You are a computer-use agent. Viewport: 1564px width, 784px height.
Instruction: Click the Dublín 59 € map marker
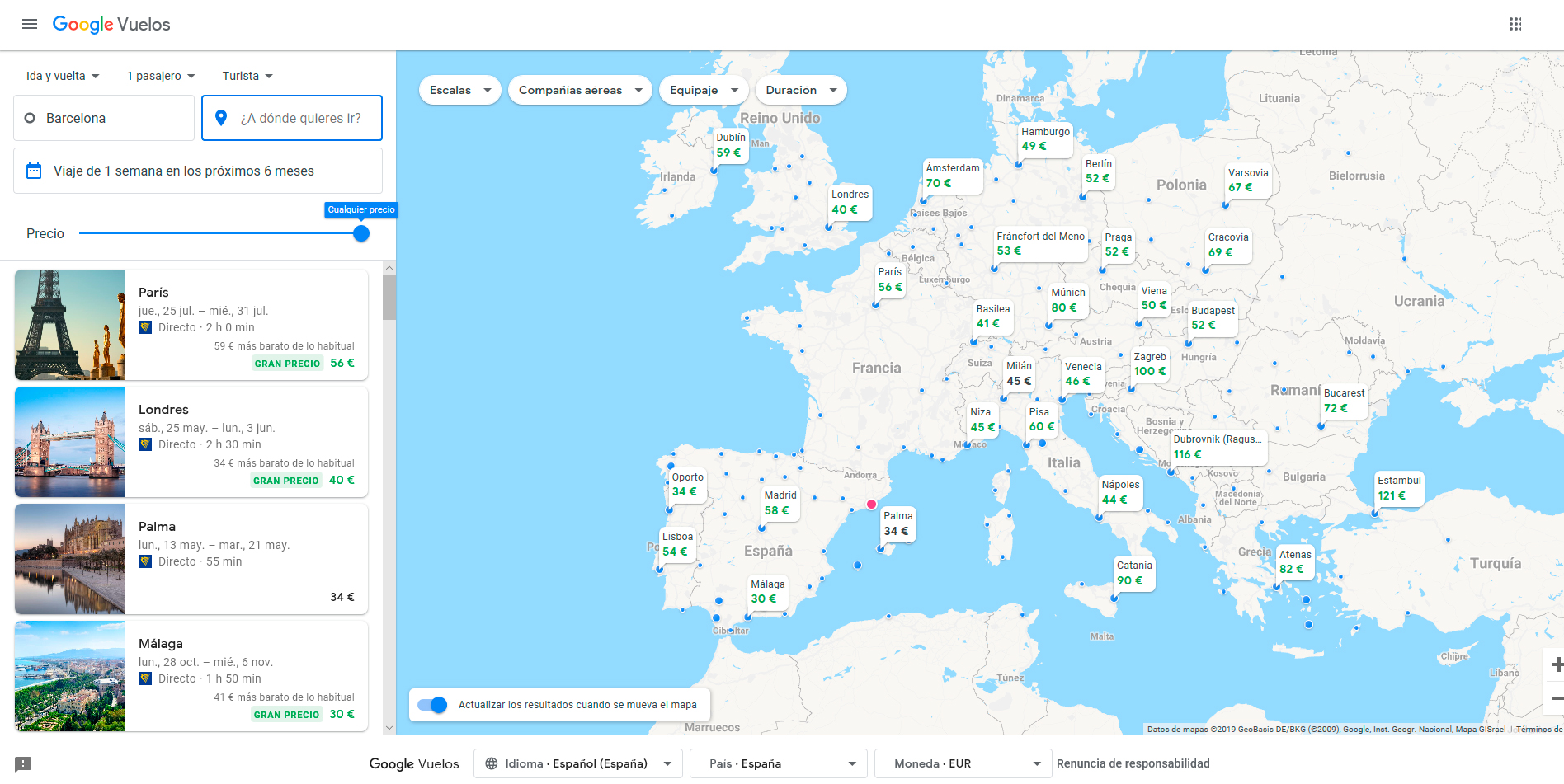tap(730, 145)
